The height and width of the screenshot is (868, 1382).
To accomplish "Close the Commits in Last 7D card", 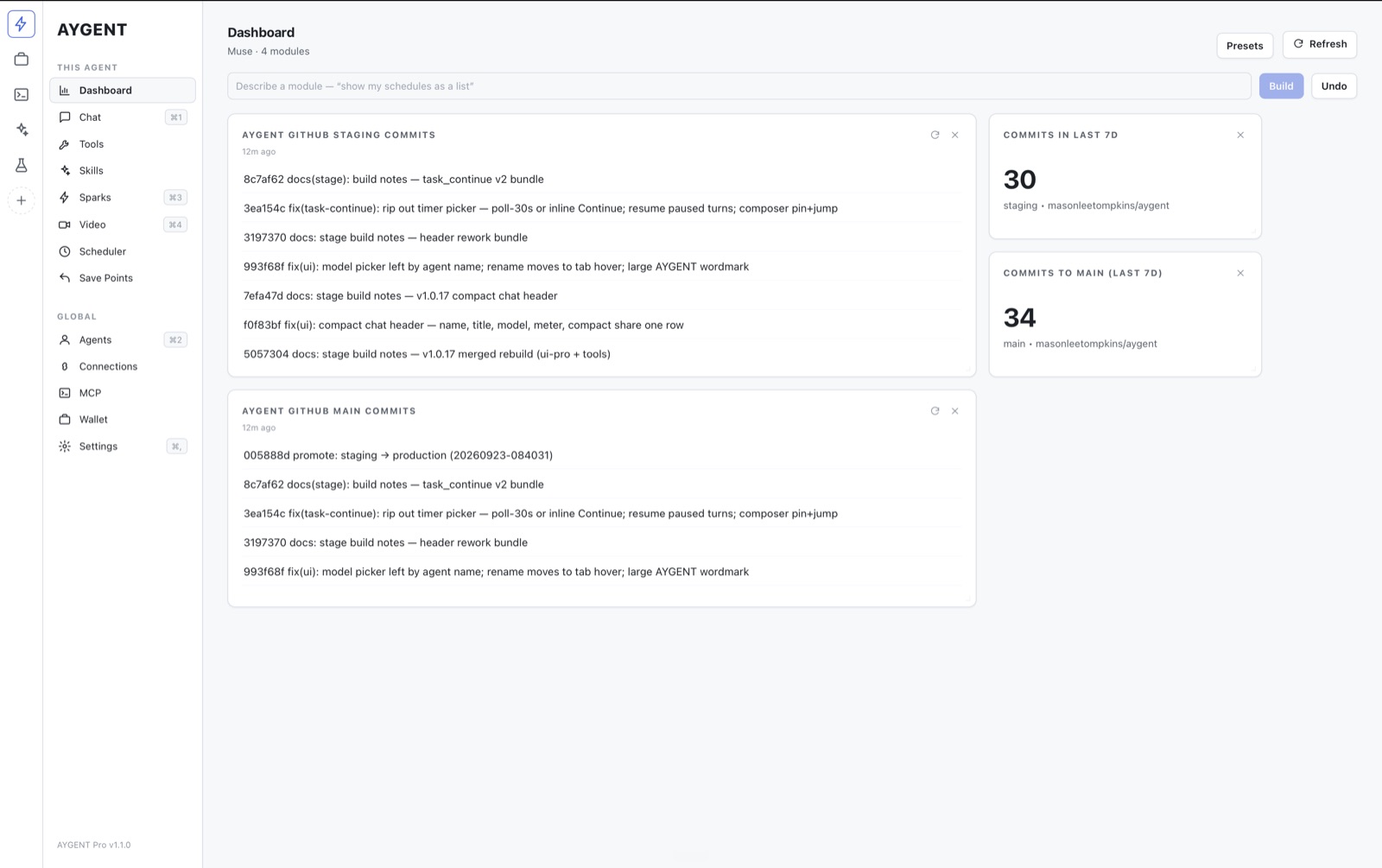I will (1240, 135).
